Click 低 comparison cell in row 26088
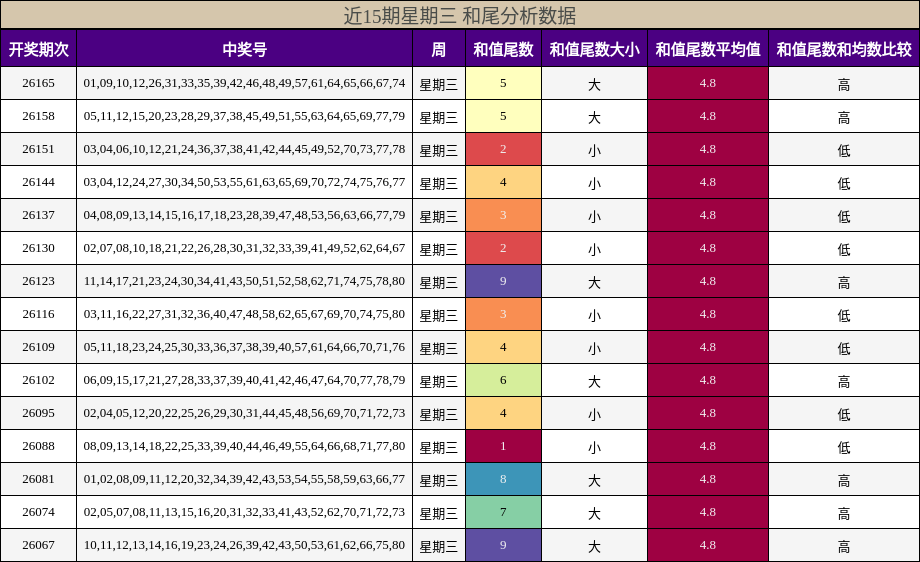The height and width of the screenshot is (562, 920). pos(844,447)
